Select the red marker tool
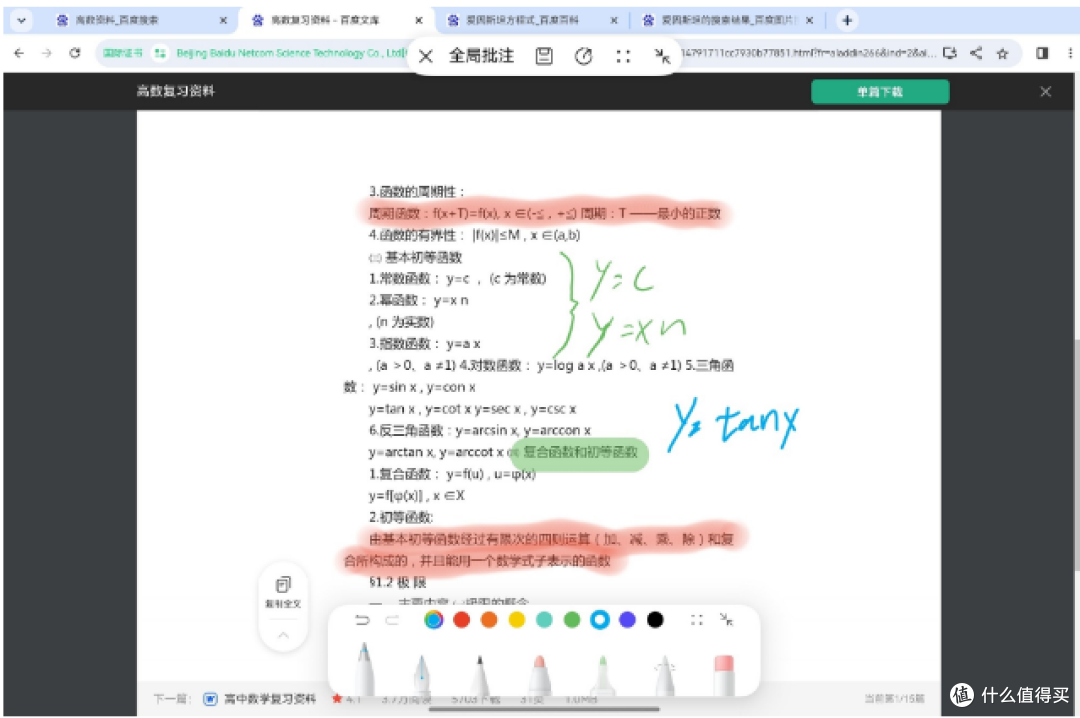The image size is (1080, 718). point(539,673)
